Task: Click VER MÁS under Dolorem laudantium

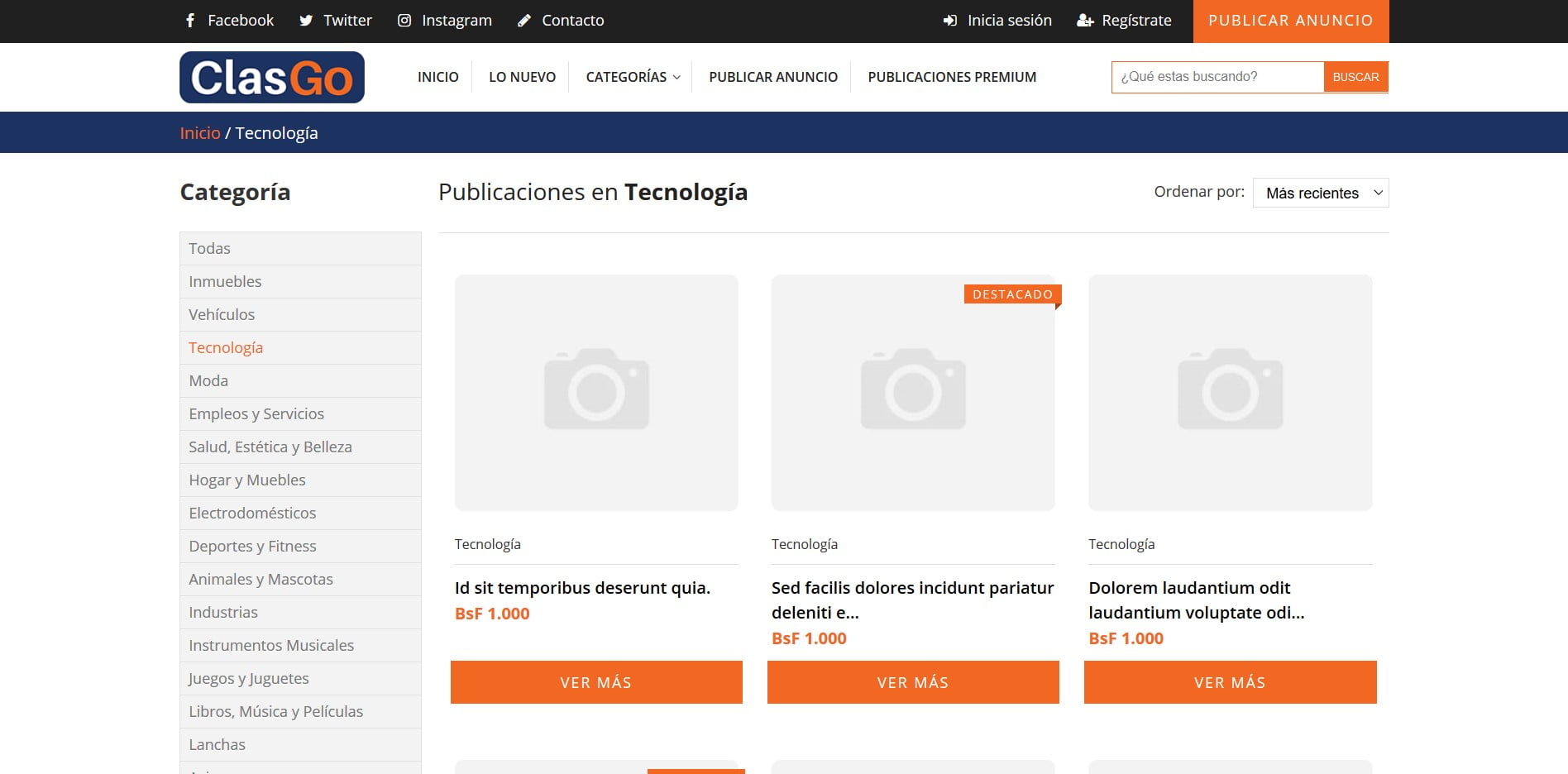Action: coord(1231,682)
